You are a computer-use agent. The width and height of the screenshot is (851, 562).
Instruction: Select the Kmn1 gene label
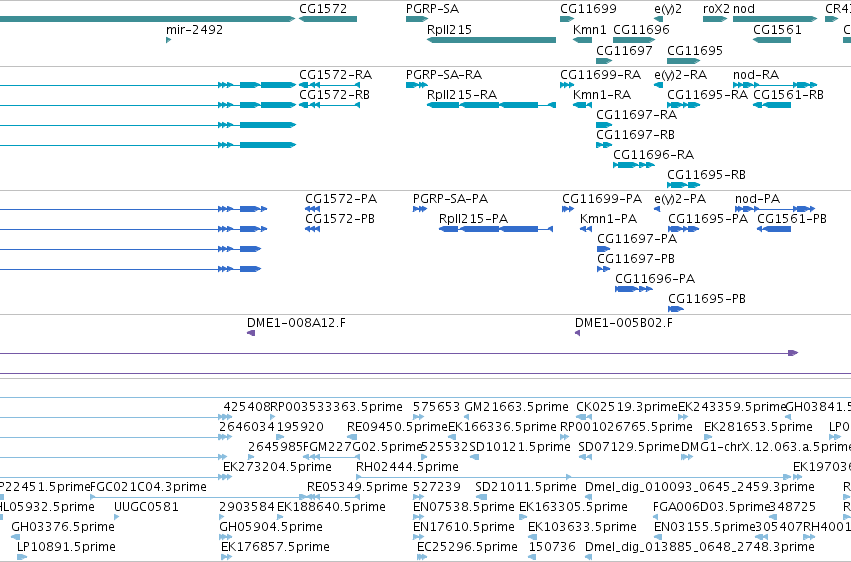589,29
